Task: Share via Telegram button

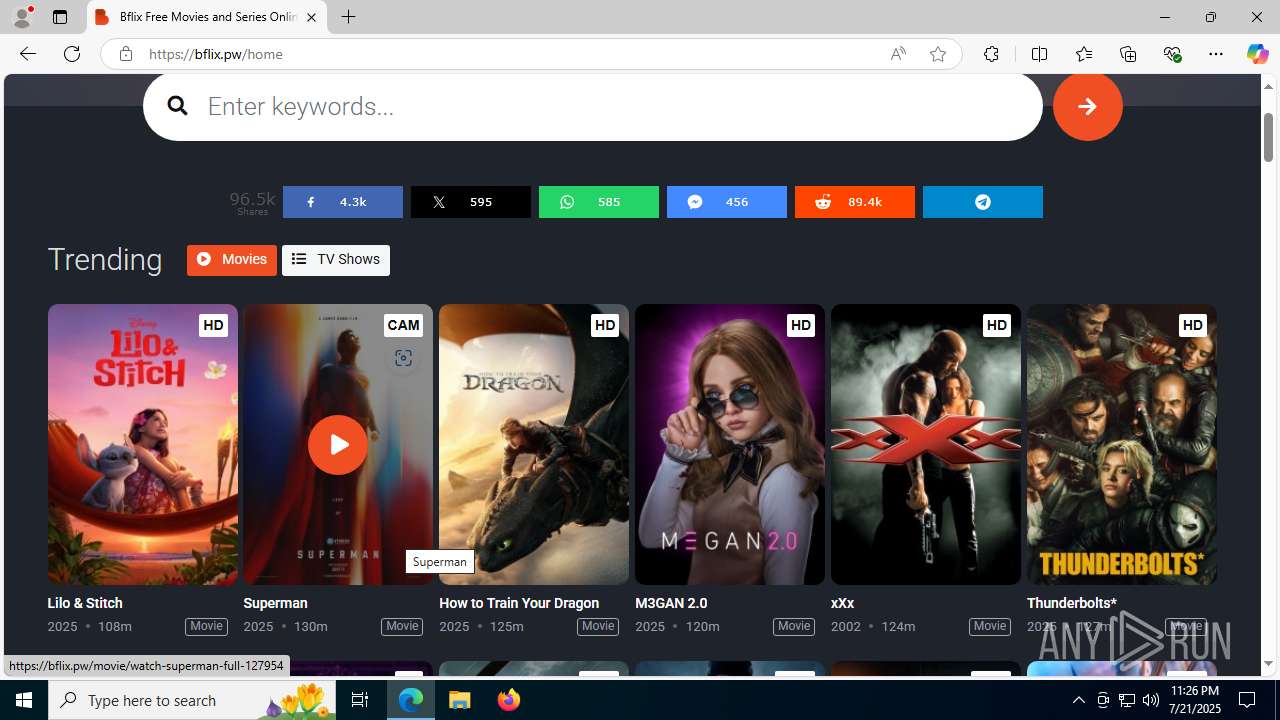Action: coord(982,202)
